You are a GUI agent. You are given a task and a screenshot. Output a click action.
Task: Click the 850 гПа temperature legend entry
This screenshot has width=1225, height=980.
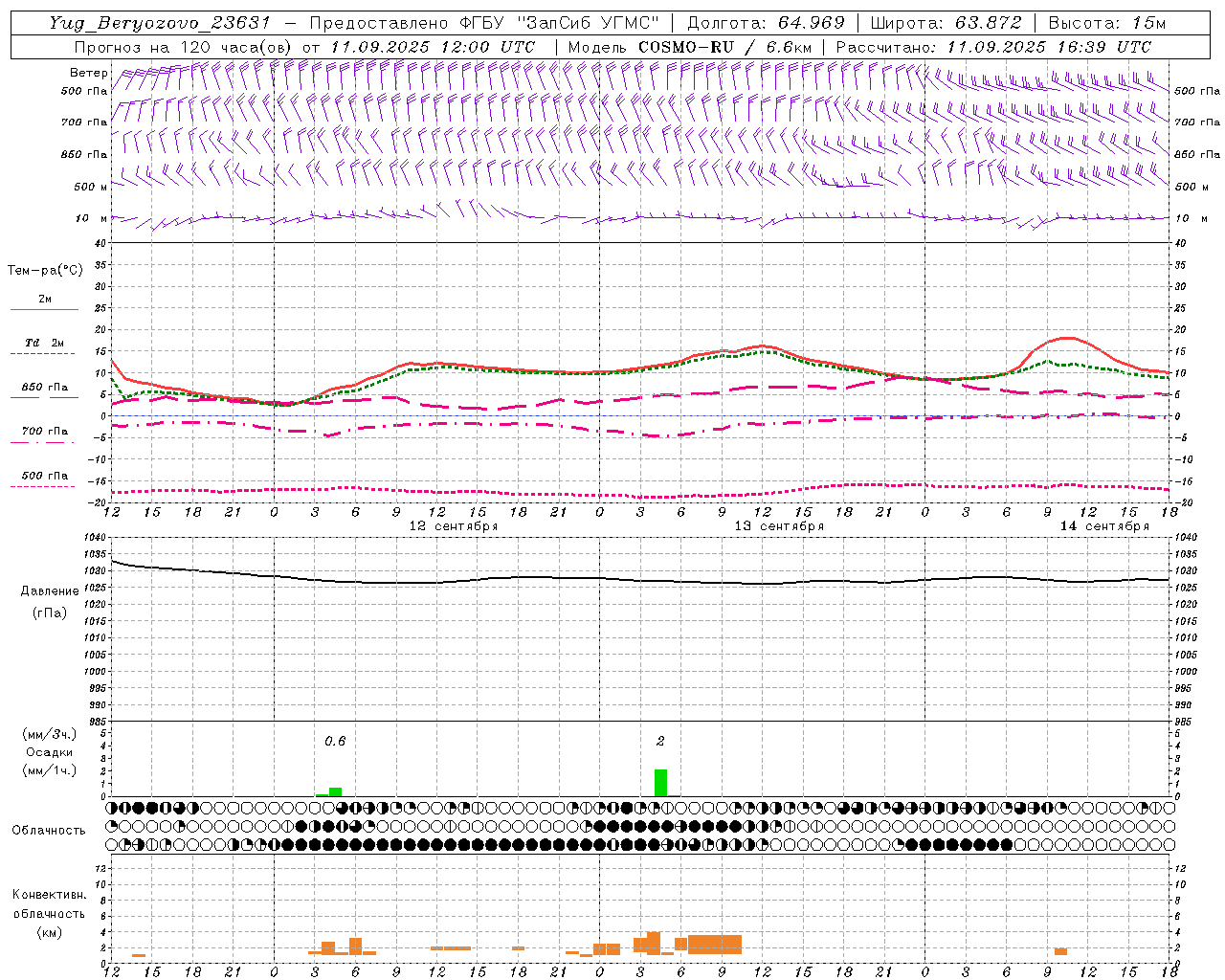[x=44, y=388]
